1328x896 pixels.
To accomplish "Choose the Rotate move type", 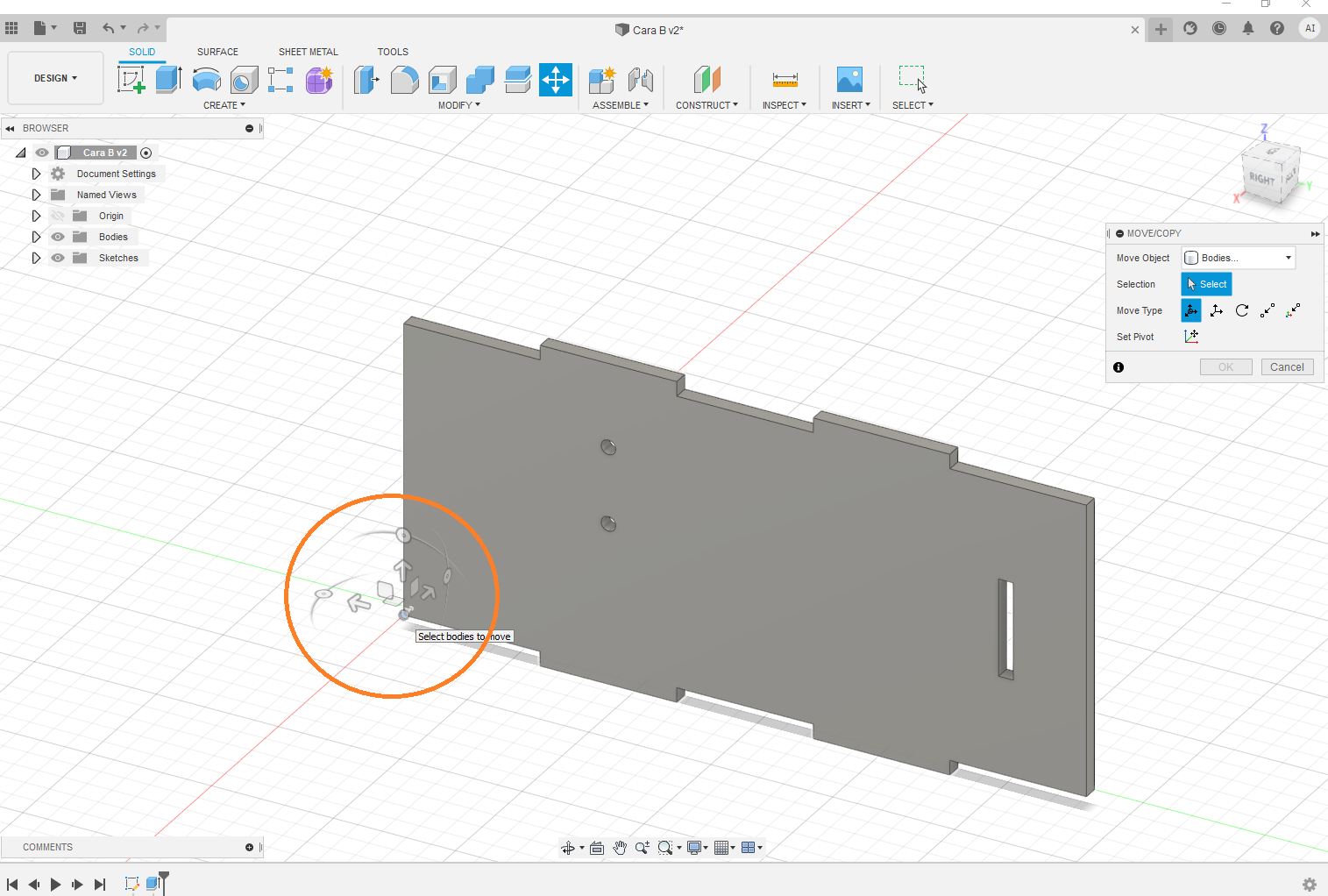I will pyautogui.click(x=1242, y=310).
